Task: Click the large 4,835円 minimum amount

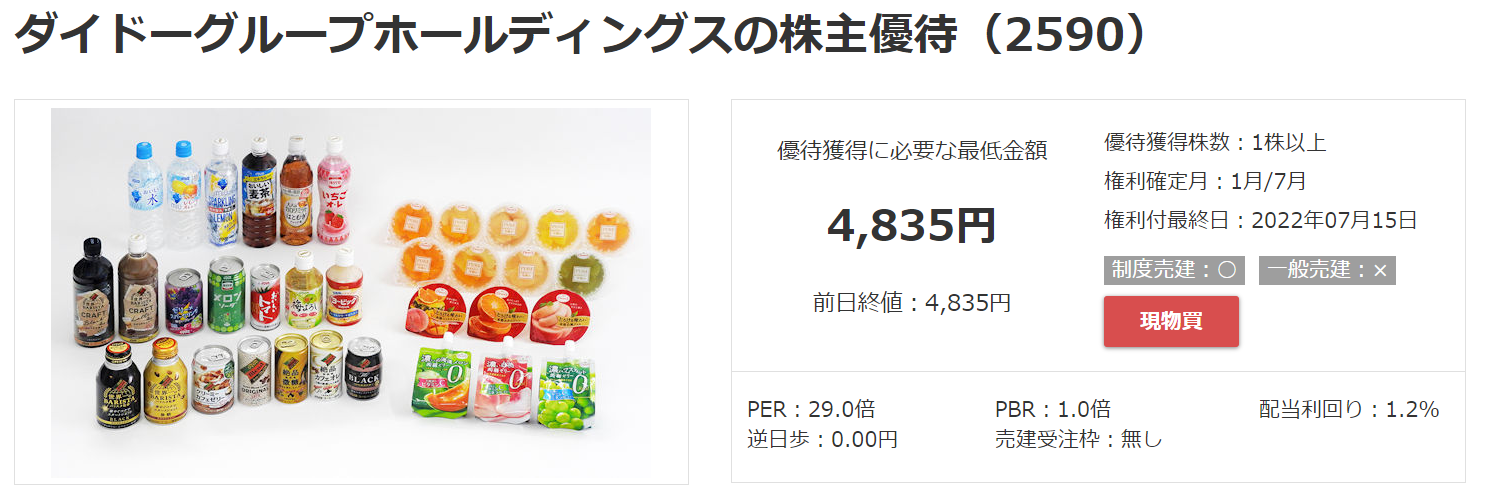Action: pos(912,225)
